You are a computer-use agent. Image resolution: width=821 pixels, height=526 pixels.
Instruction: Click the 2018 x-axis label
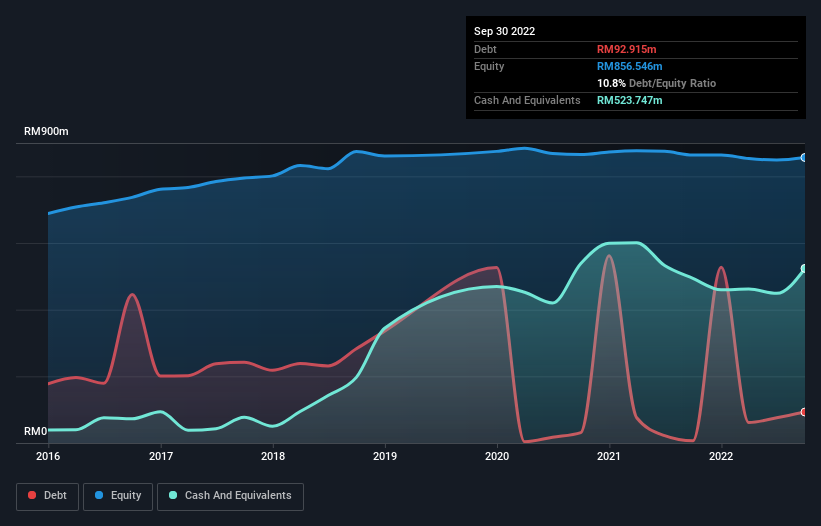273,456
